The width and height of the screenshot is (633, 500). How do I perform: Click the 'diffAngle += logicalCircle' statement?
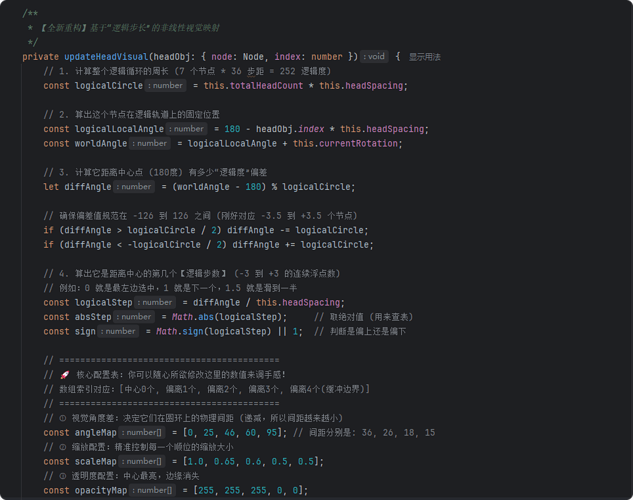(x=303, y=245)
